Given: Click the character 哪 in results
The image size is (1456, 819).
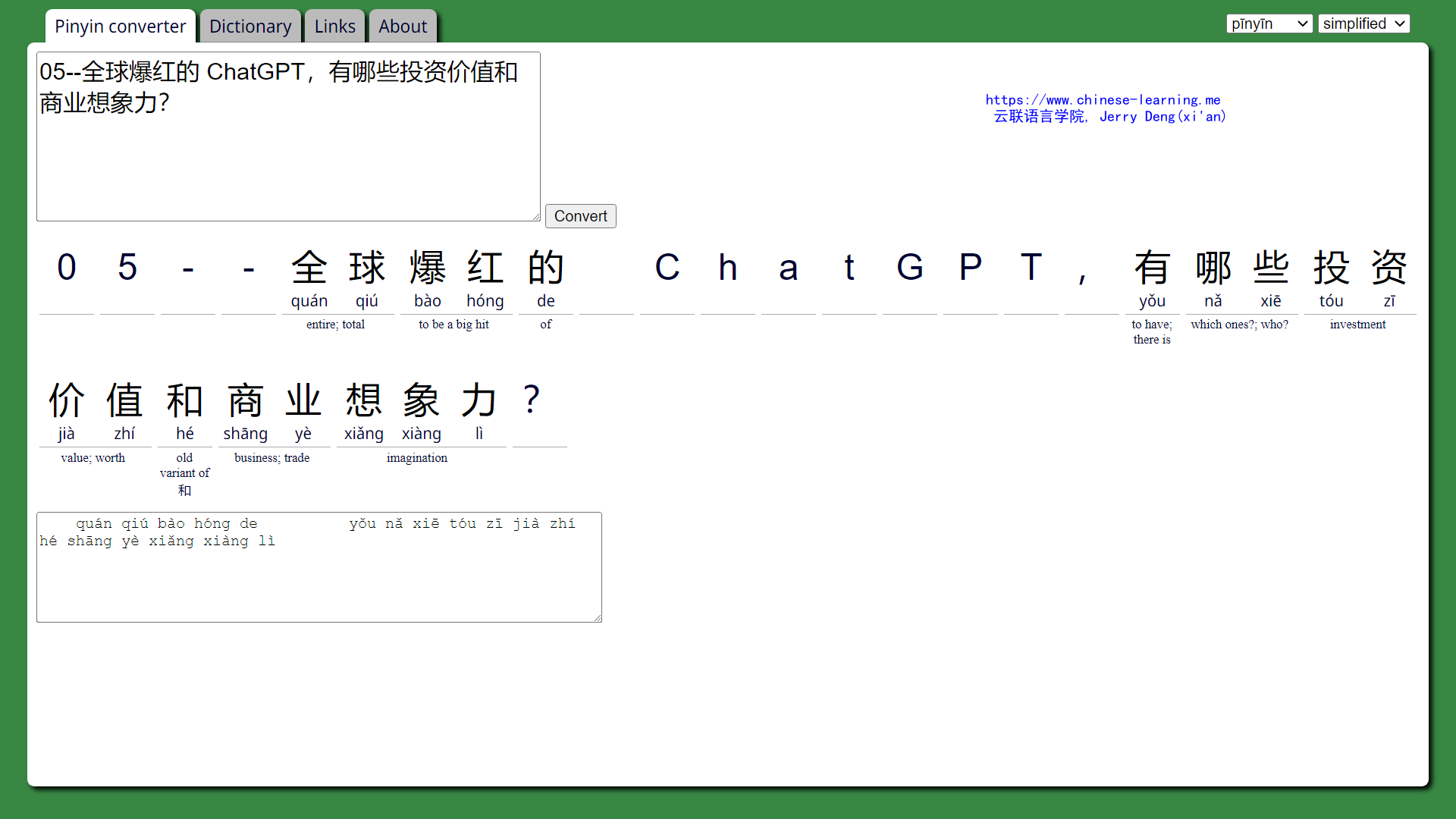Looking at the screenshot, I should tap(1213, 268).
